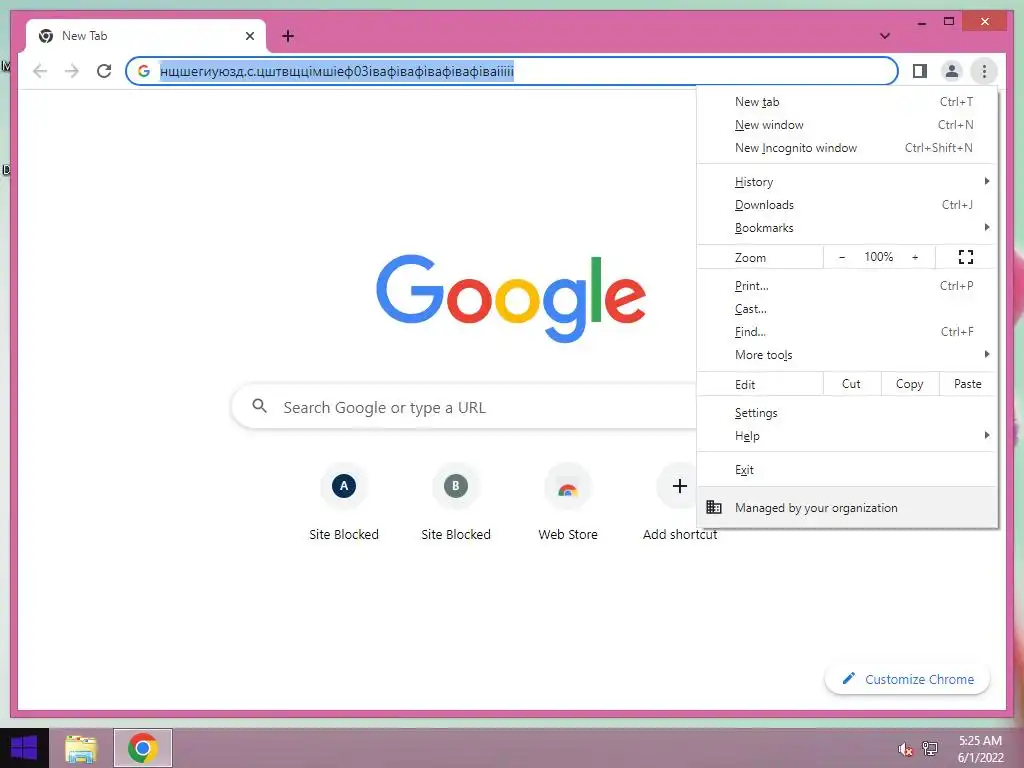Increase zoom with plus button
This screenshot has width=1024, height=768.
[915, 257]
